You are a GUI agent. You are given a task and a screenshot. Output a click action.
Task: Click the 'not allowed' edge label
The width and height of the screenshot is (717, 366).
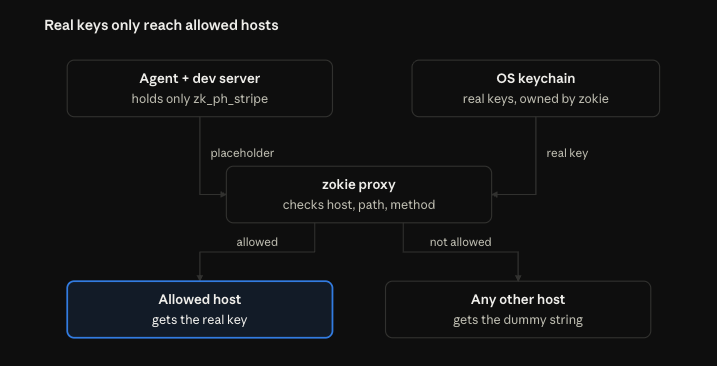460,242
